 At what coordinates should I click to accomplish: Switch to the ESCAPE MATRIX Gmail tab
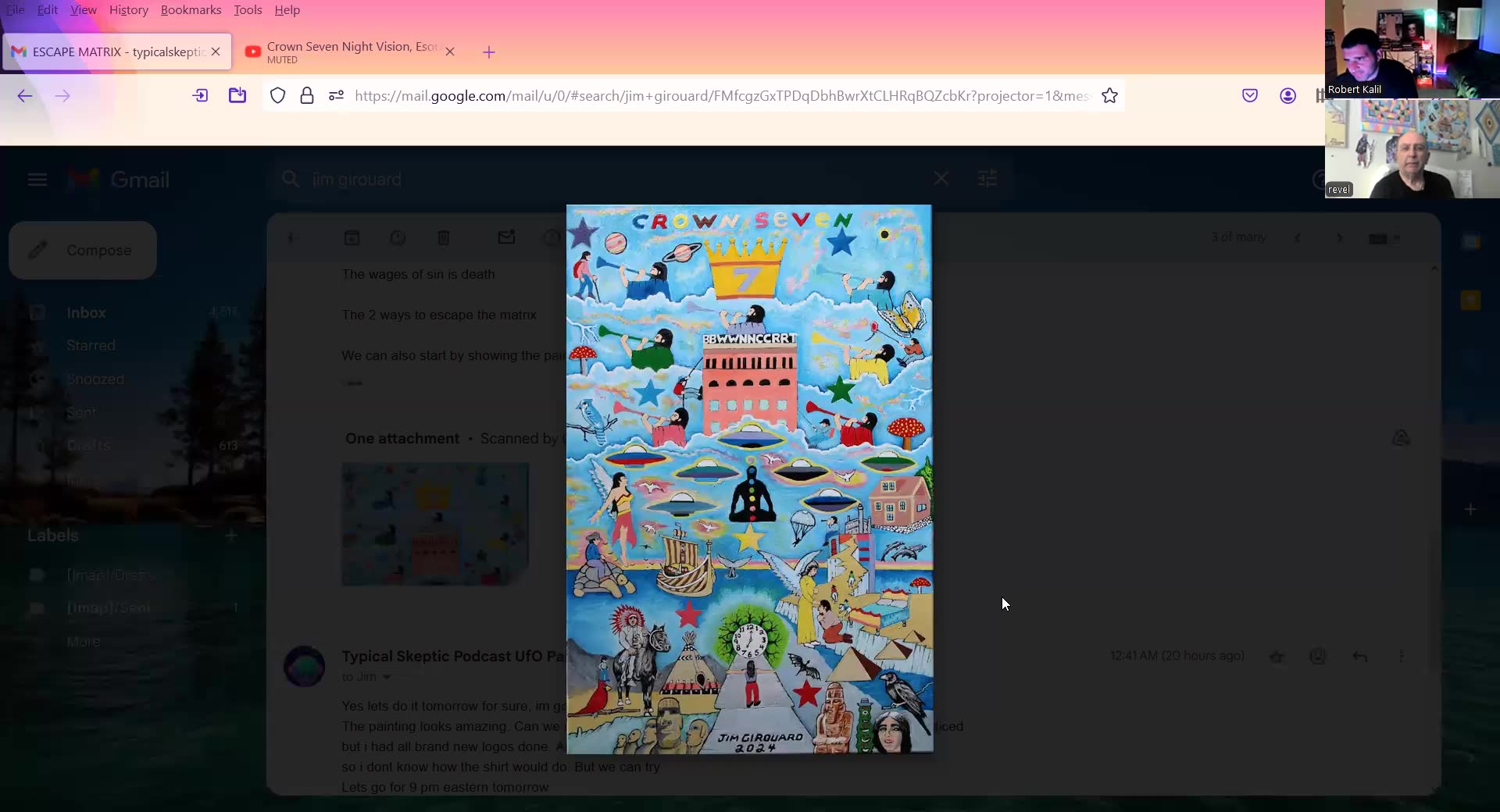pyautogui.click(x=116, y=52)
